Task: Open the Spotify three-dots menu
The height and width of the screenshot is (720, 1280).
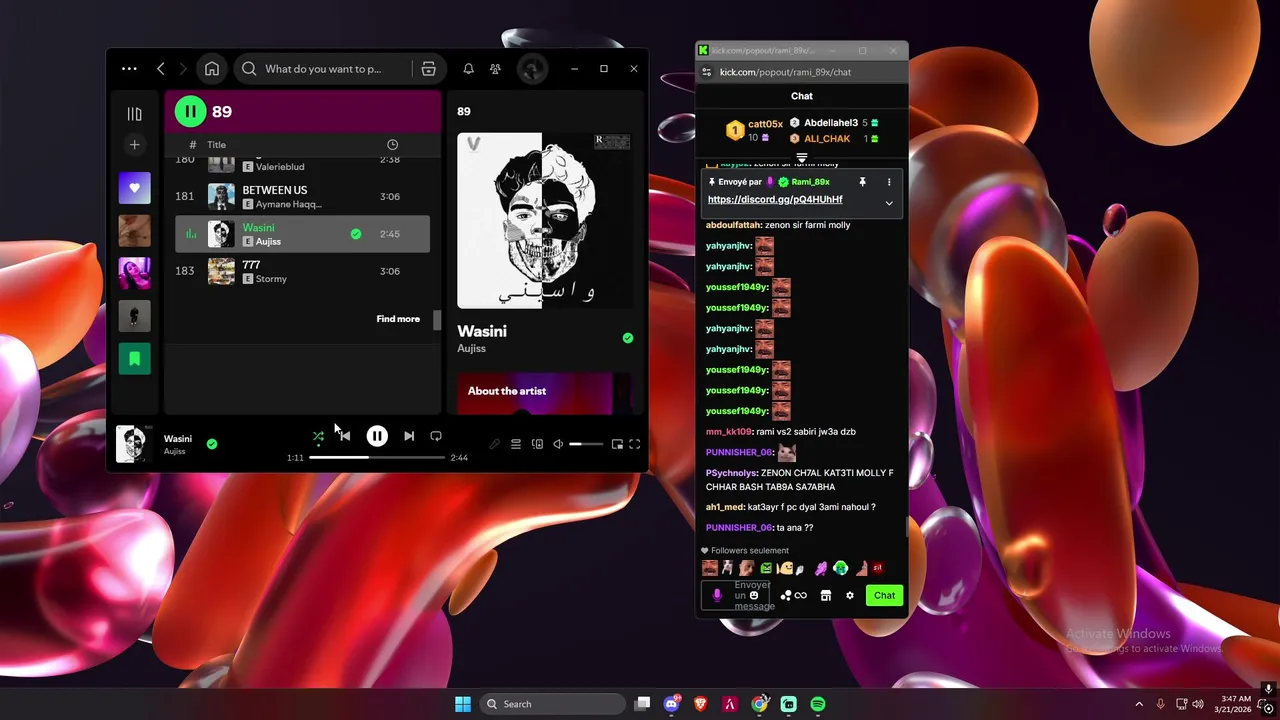Action: [x=129, y=69]
